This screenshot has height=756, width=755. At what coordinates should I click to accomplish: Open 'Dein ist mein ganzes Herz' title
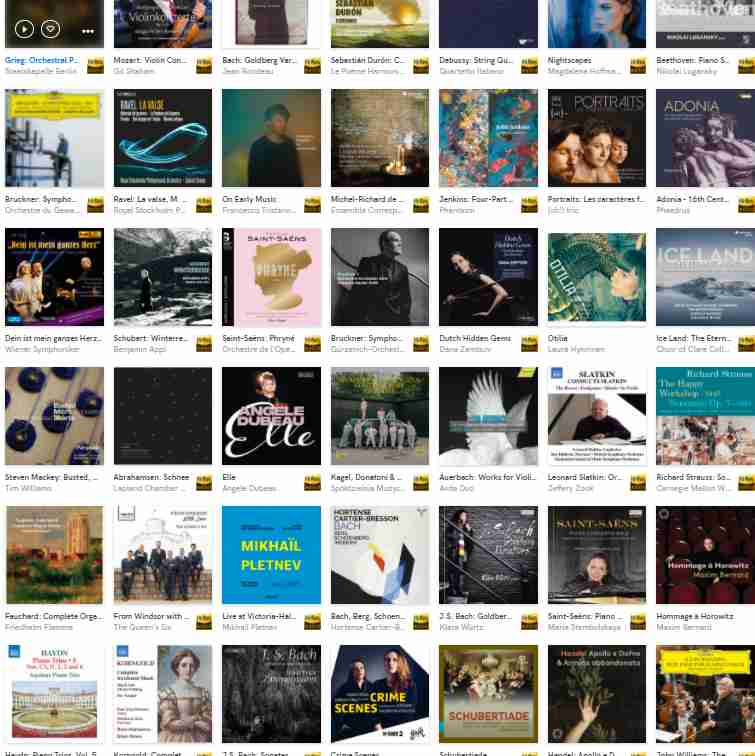[x=54, y=338]
